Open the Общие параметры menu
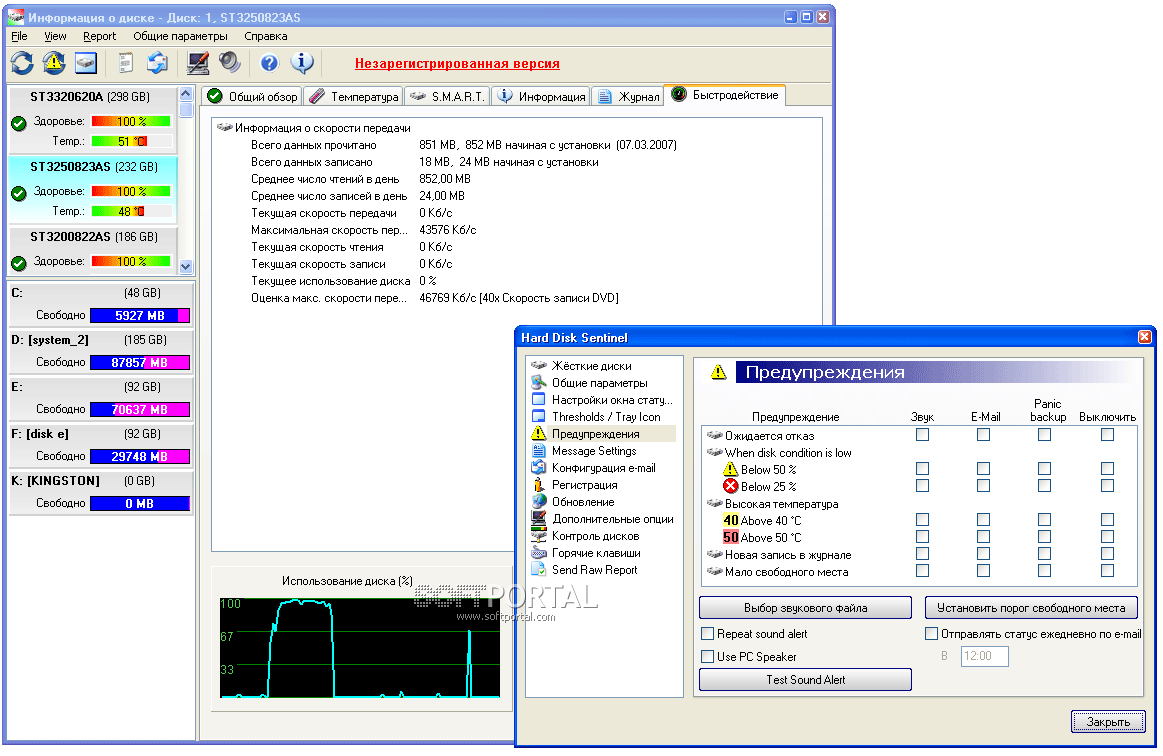Image resolution: width=1163 pixels, height=756 pixels. coord(180,36)
